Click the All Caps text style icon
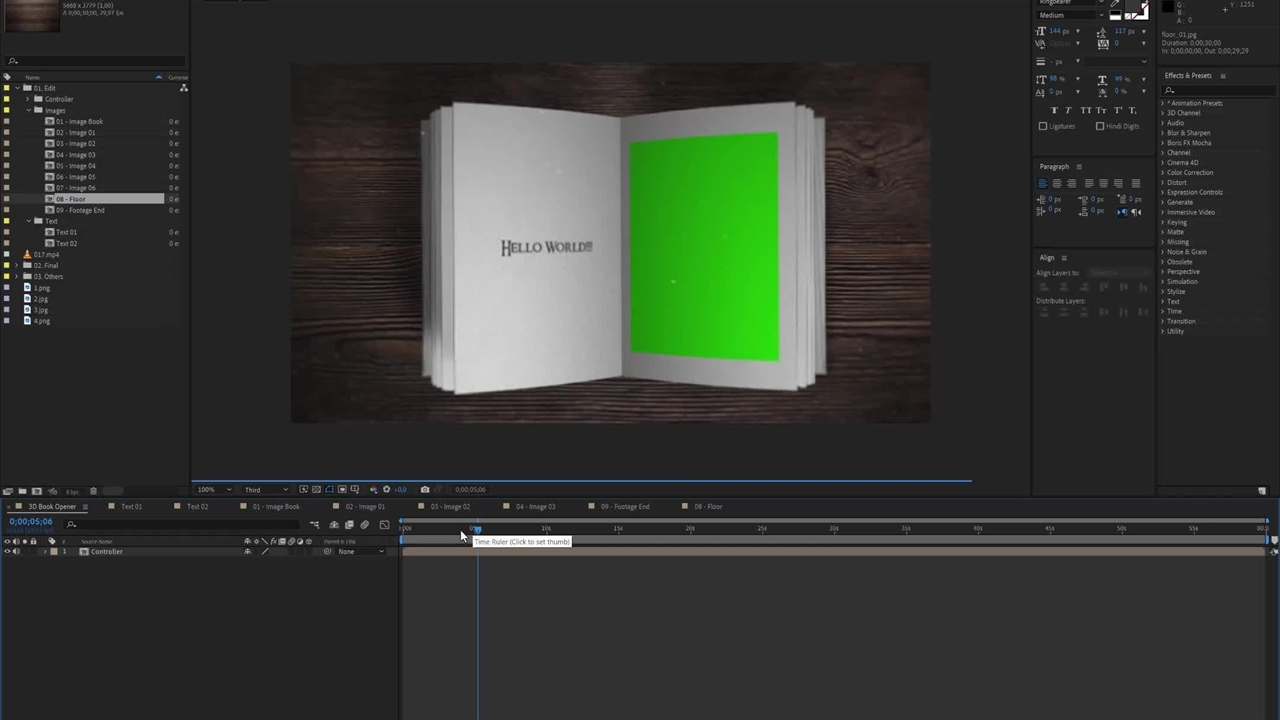The height and width of the screenshot is (720, 1280). tap(1085, 110)
